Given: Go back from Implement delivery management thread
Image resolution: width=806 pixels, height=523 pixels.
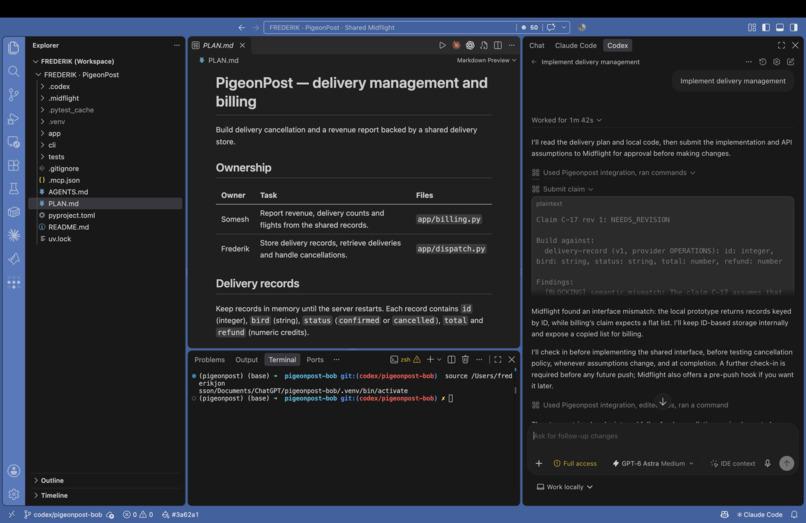Looking at the screenshot, I should 534,62.
